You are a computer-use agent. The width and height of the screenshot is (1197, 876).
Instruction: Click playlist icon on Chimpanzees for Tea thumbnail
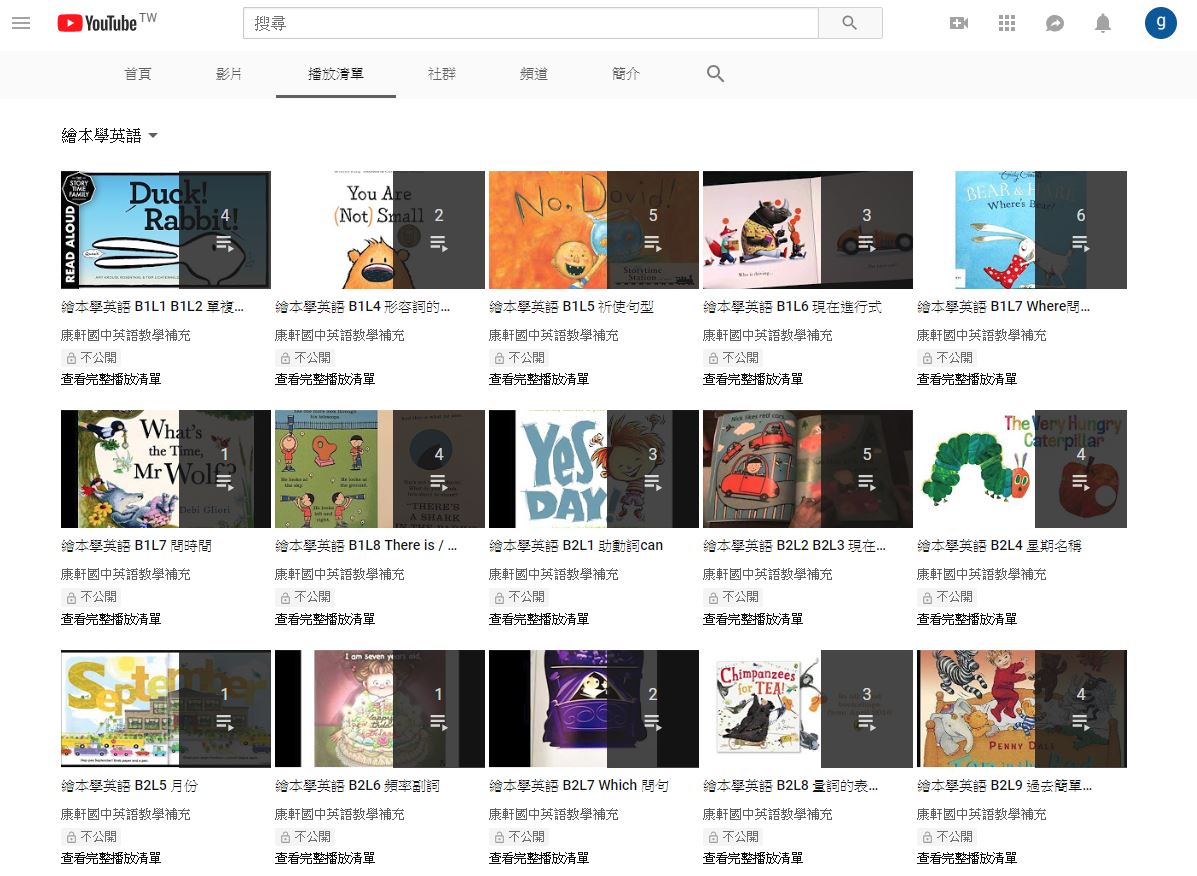[866, 722]
